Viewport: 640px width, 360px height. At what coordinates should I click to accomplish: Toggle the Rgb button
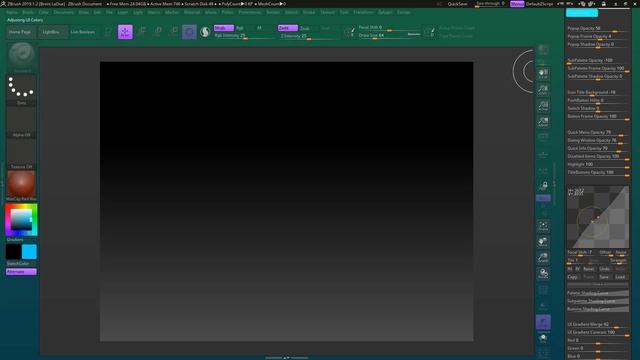click(240, 28)
